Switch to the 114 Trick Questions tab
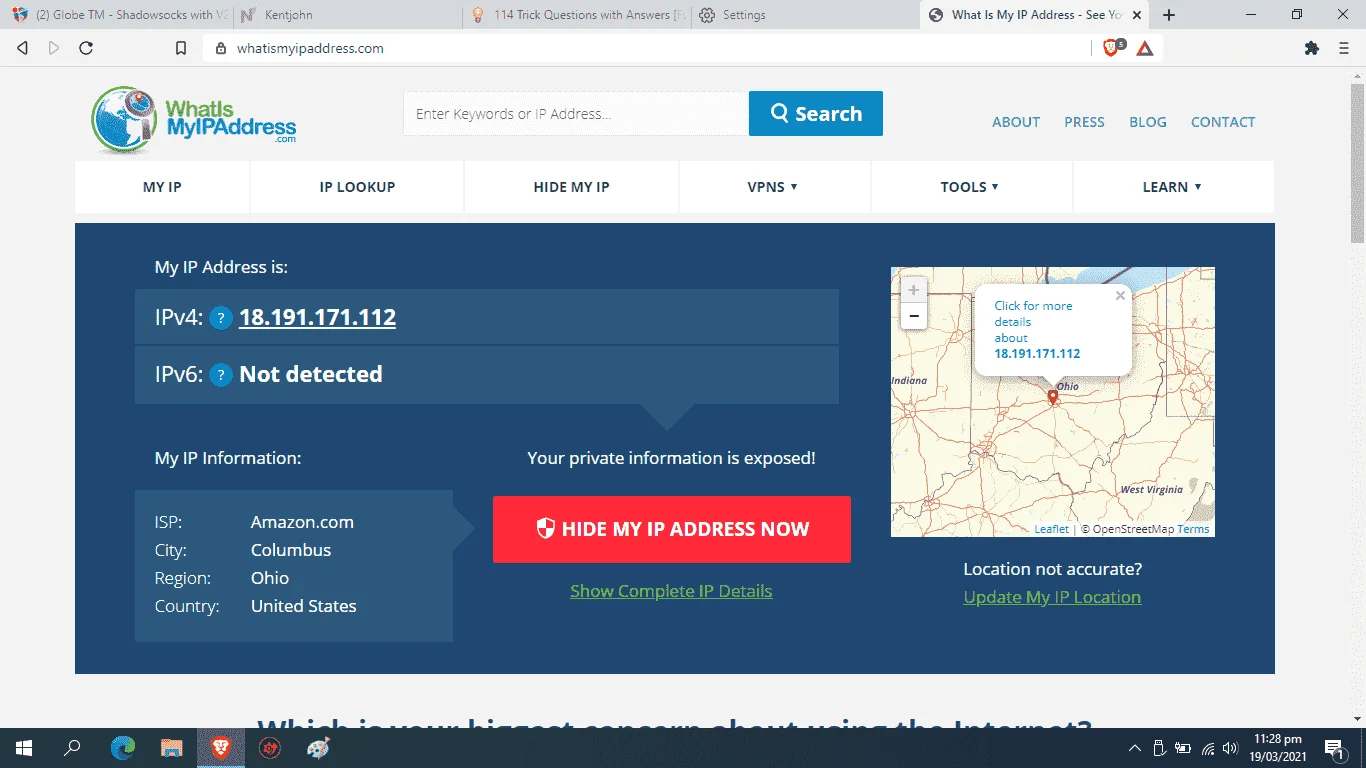 [578, 15]
